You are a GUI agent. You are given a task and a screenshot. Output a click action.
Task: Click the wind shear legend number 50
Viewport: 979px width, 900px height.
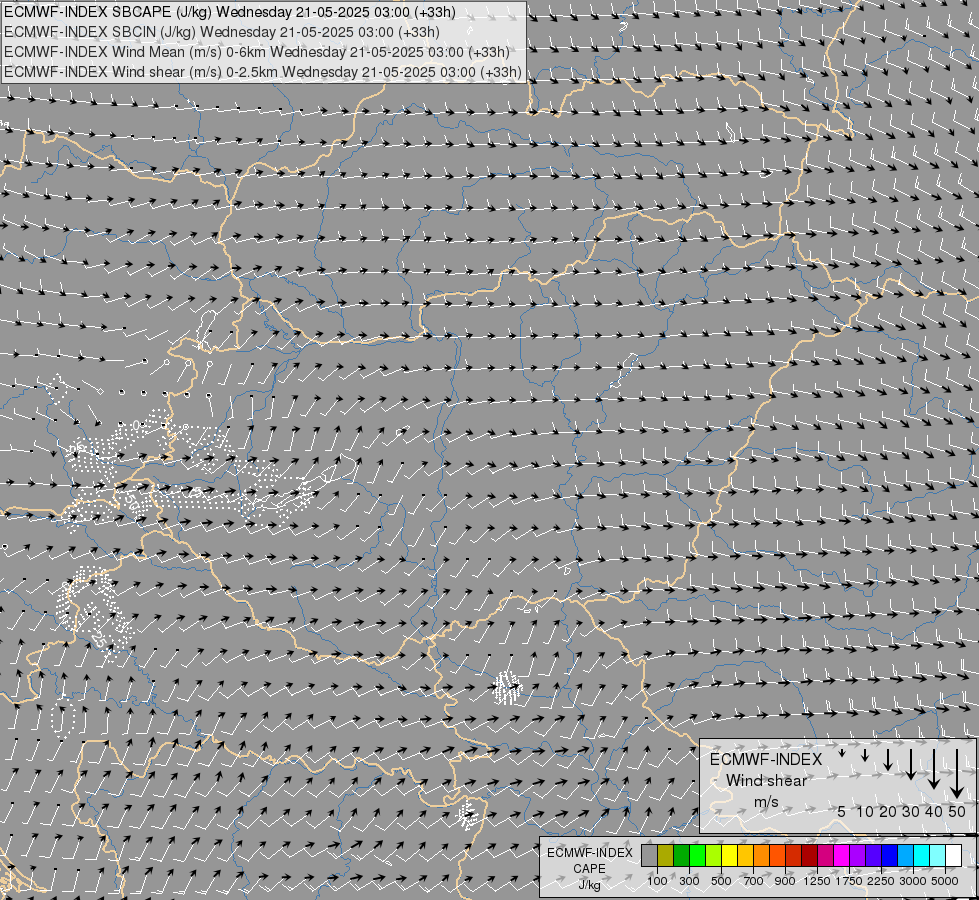click(957, 812)
